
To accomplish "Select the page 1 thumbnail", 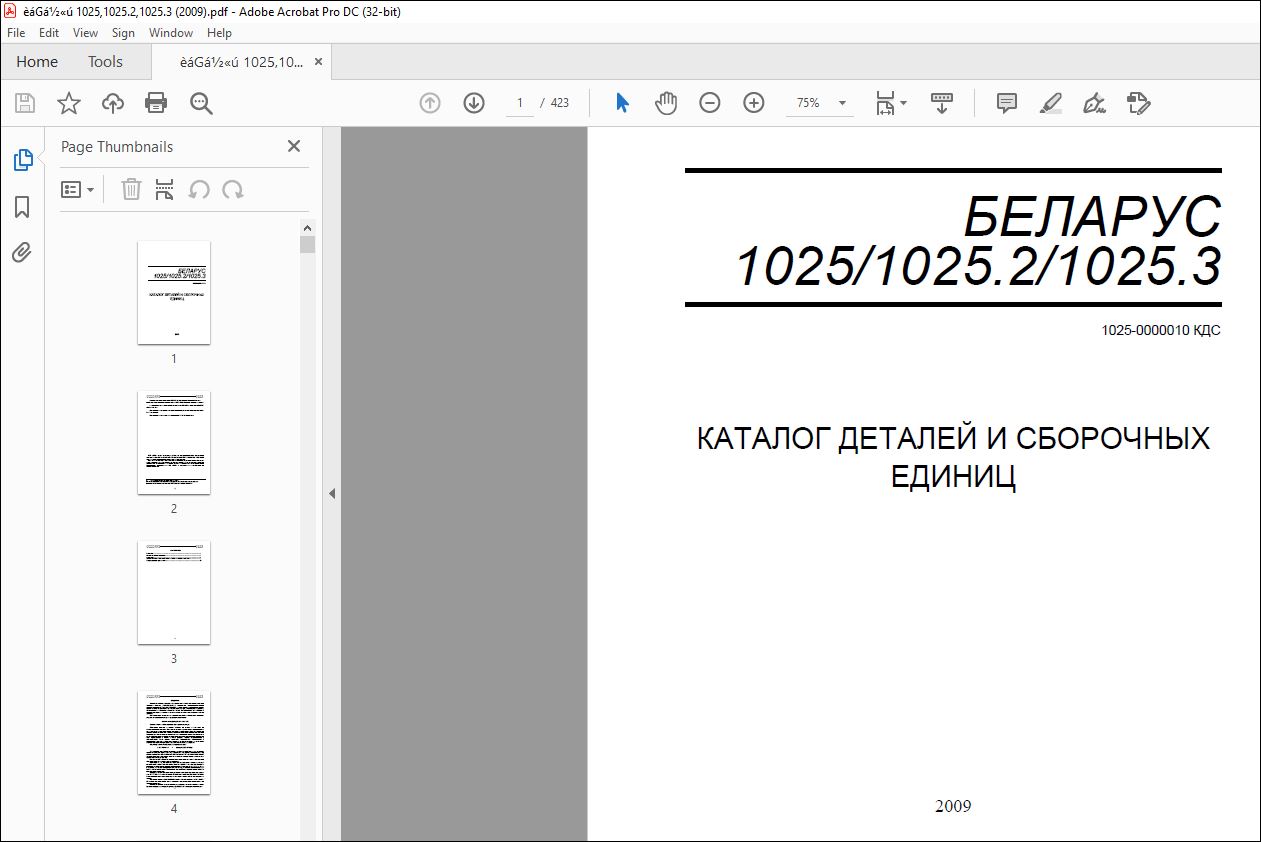I will pos(174,292).
